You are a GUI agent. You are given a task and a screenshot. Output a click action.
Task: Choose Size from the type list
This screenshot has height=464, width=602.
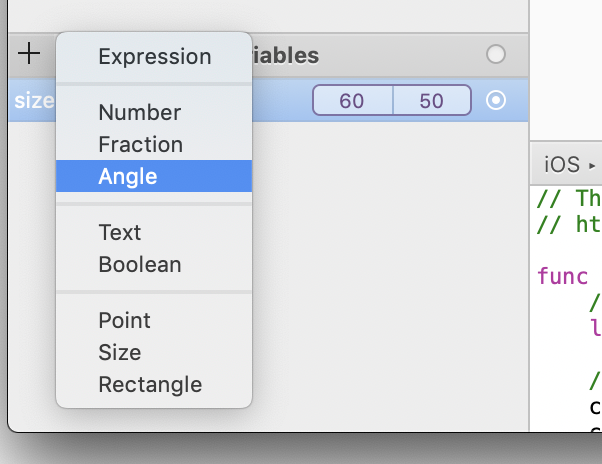[119, 353]
